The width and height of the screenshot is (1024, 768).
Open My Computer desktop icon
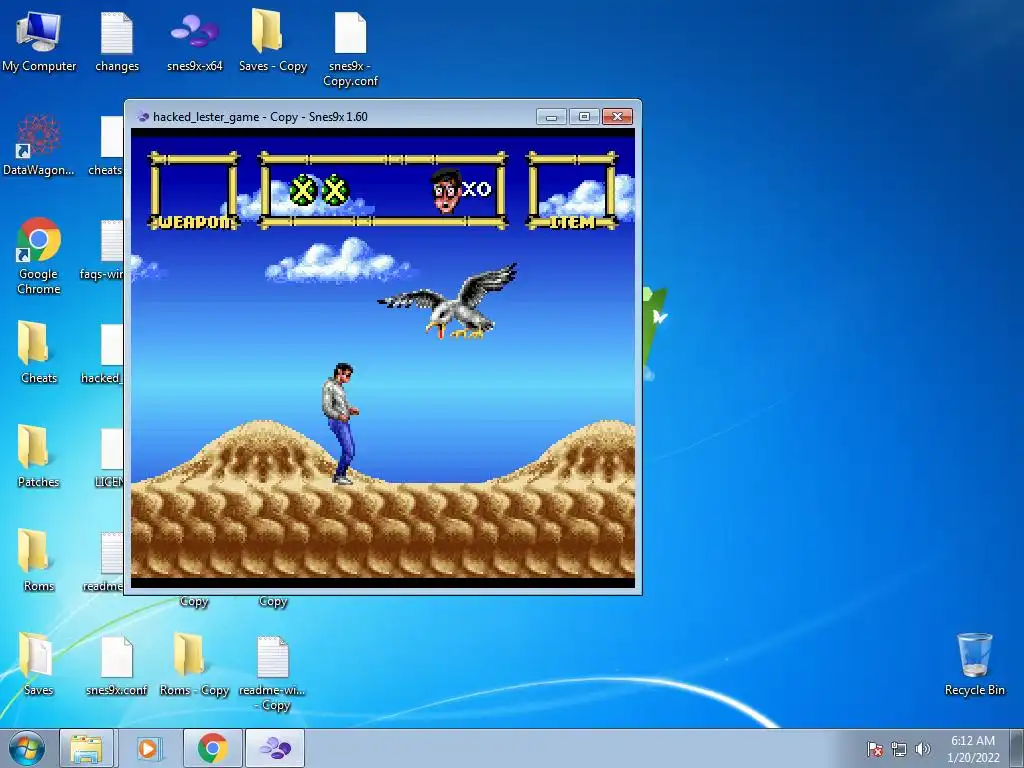click(x=39, y=42)
